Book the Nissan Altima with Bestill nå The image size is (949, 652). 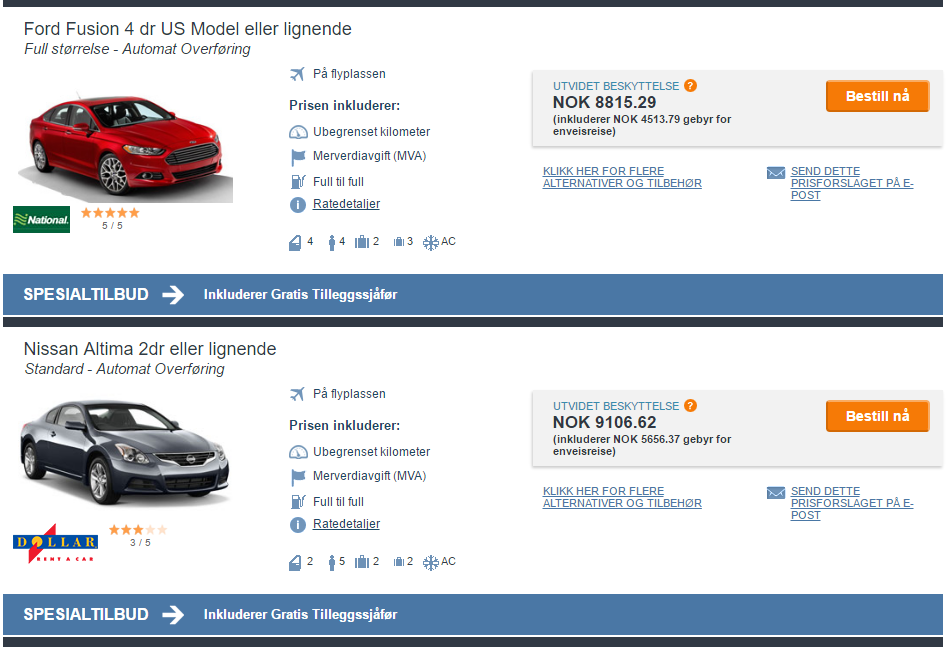(878, 417)
